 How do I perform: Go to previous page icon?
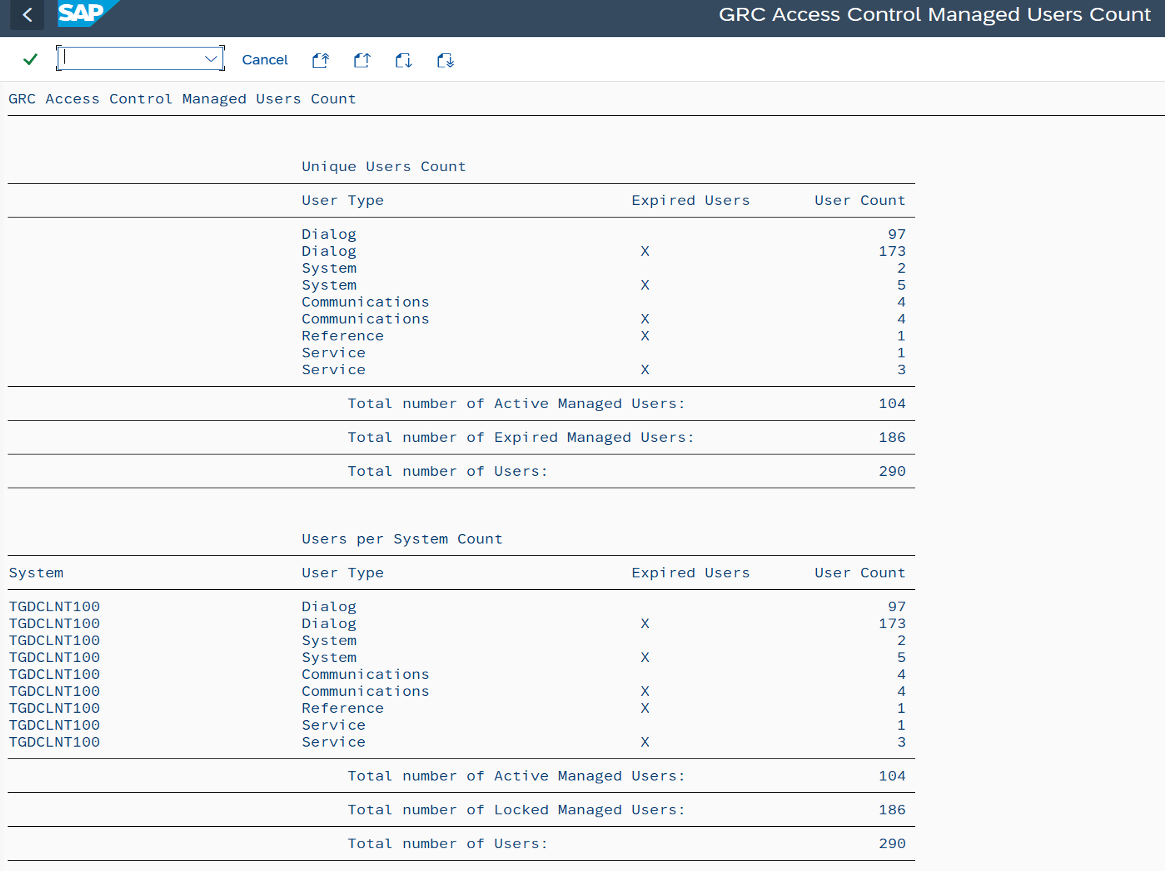(362, 60)
